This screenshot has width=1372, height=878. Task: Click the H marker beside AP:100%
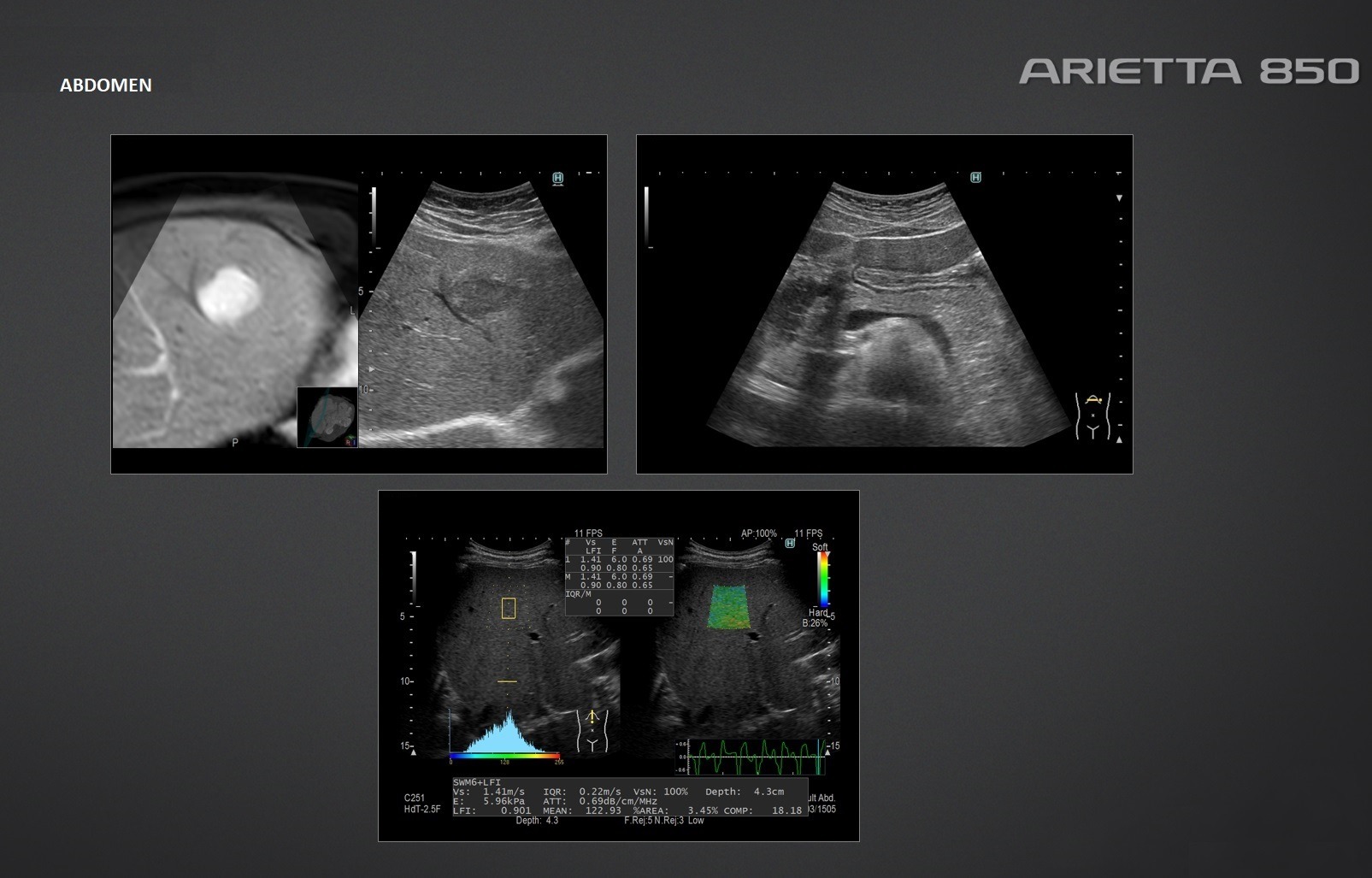pos(790,543)
